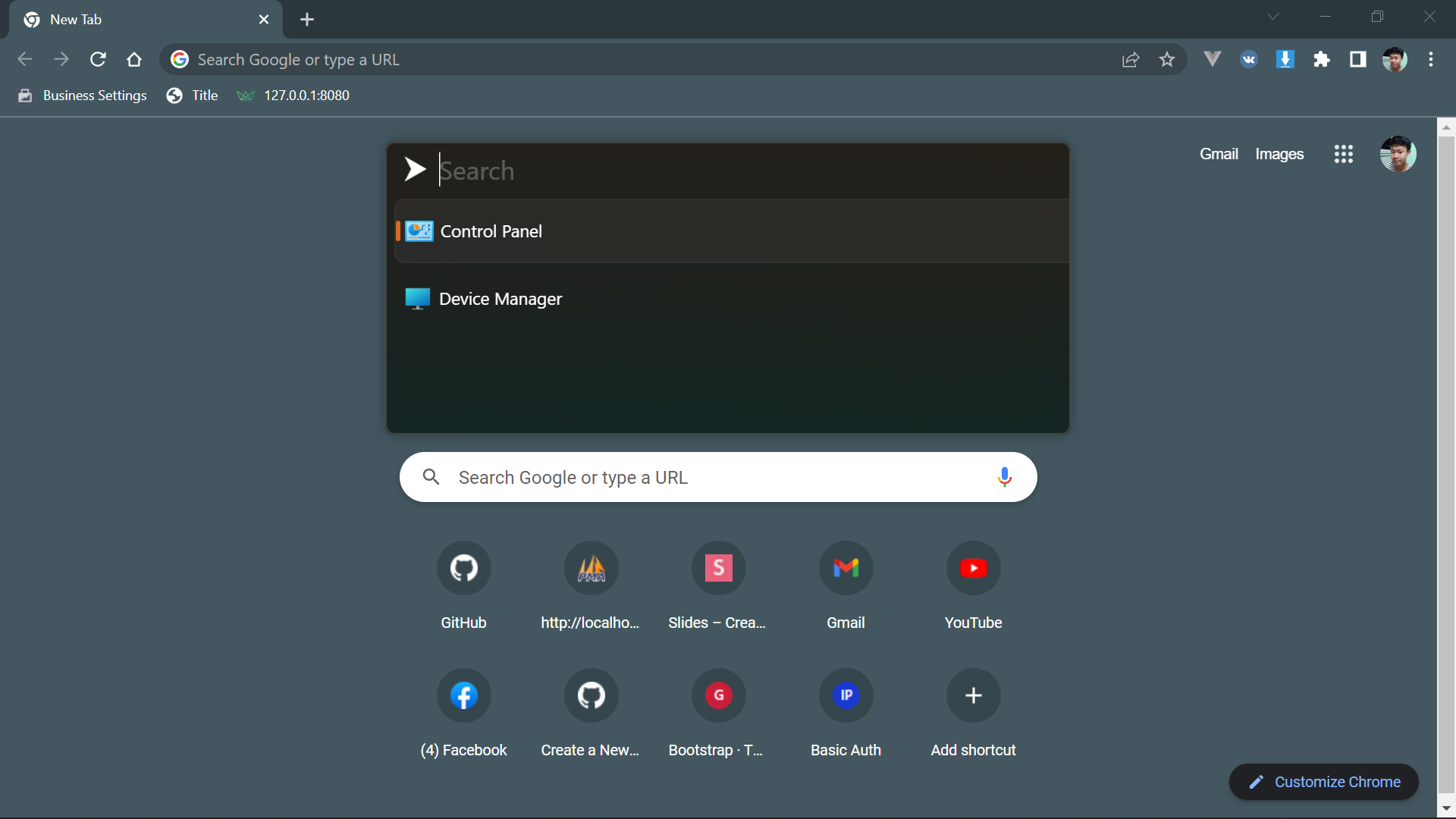Image resolution: width=1456 pixels, height=819 pixels.
Task: Click the Add shortcut tile
Action: [973, 695]
